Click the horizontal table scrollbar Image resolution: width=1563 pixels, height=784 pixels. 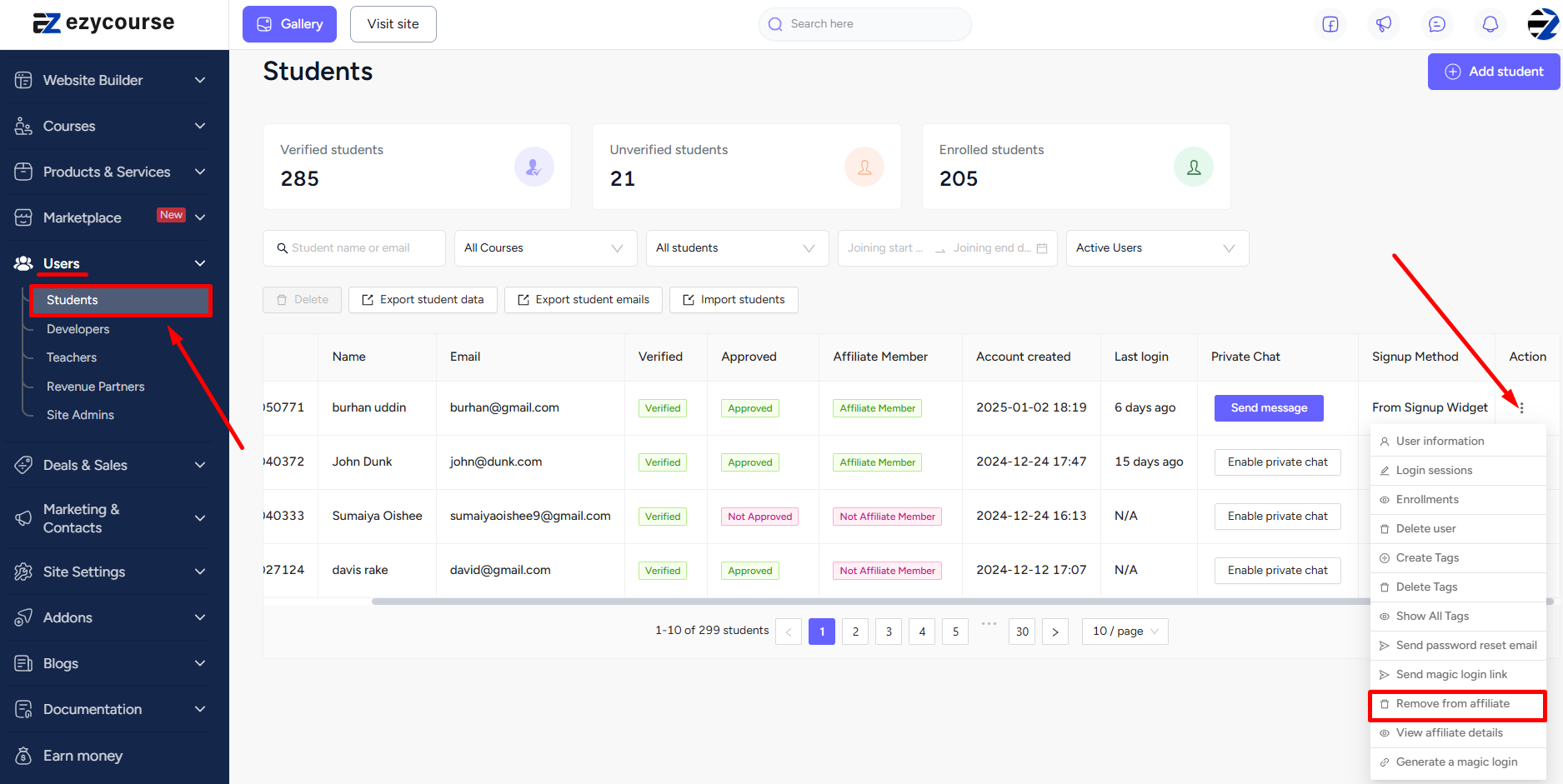[963, 602]
